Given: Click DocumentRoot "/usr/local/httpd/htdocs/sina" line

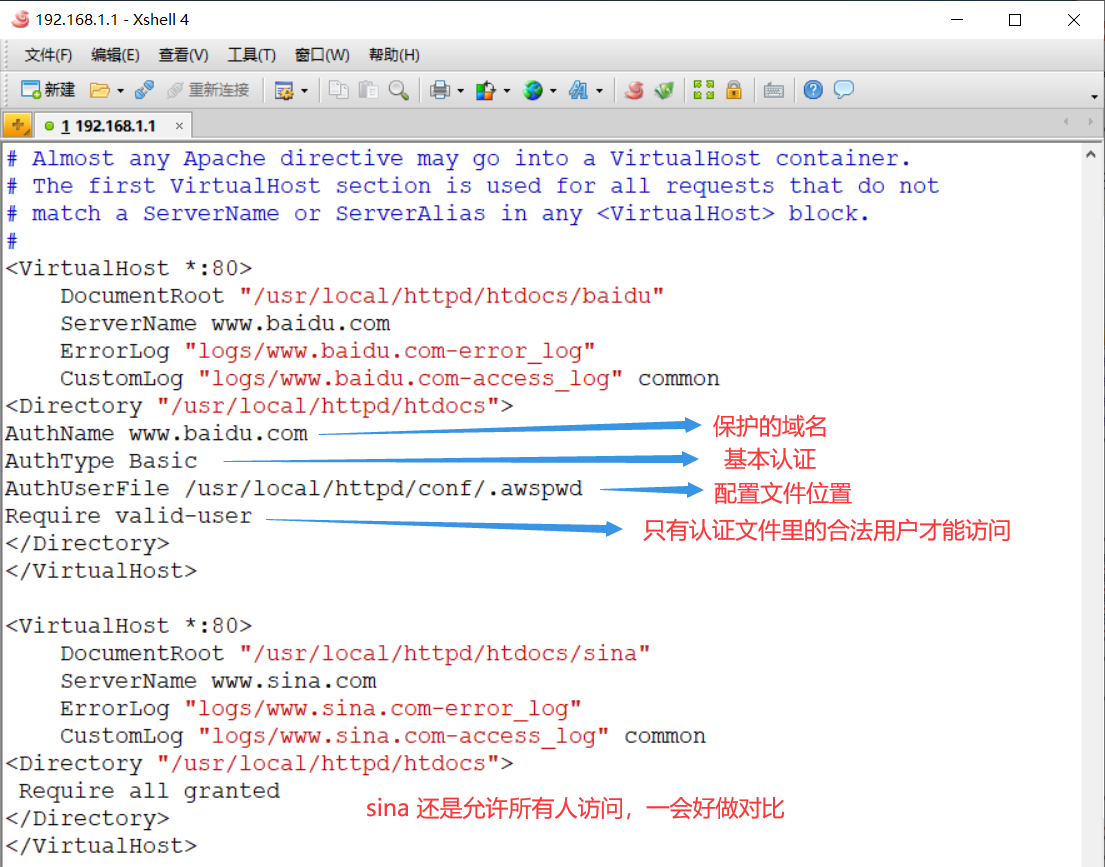Looking at the screenshot, I should [x=355, y=653].
